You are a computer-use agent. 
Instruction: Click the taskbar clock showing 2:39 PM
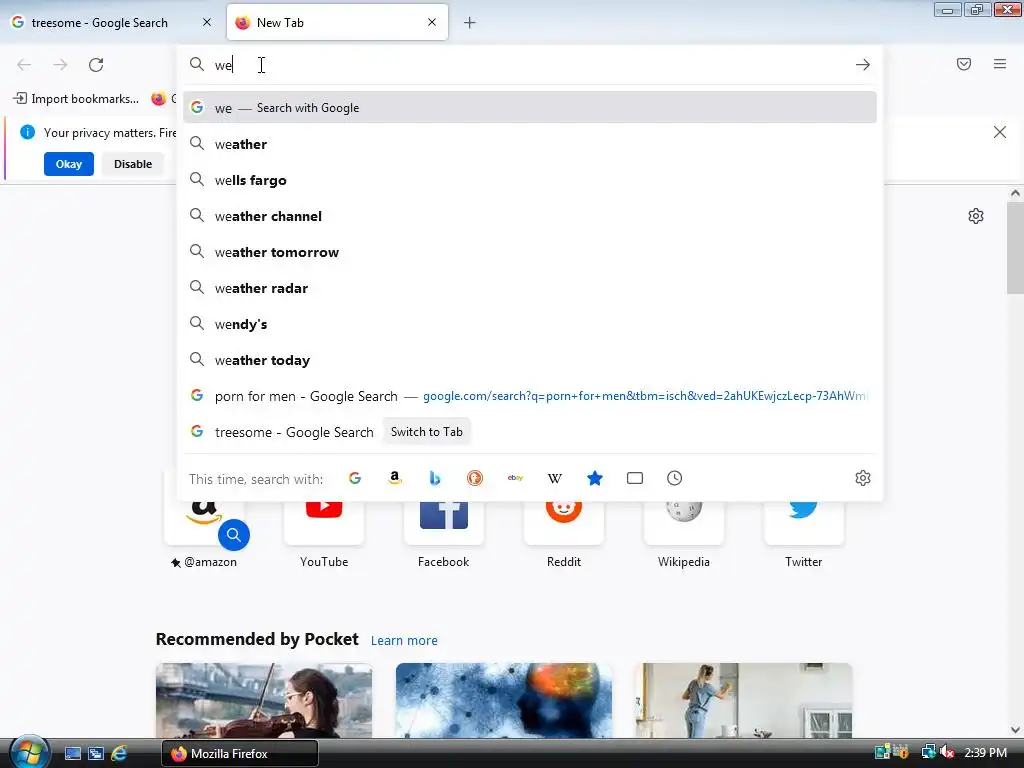pos(985,753)
